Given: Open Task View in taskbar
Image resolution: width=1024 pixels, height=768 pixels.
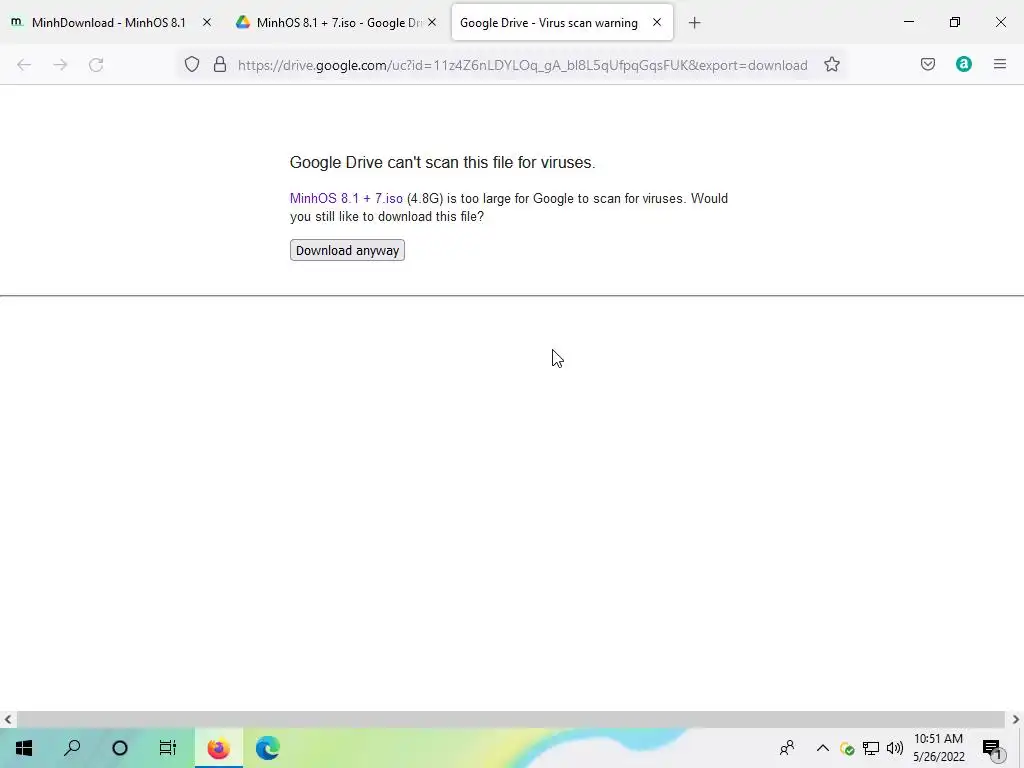Looking at the screenshot, I should 168,748.
